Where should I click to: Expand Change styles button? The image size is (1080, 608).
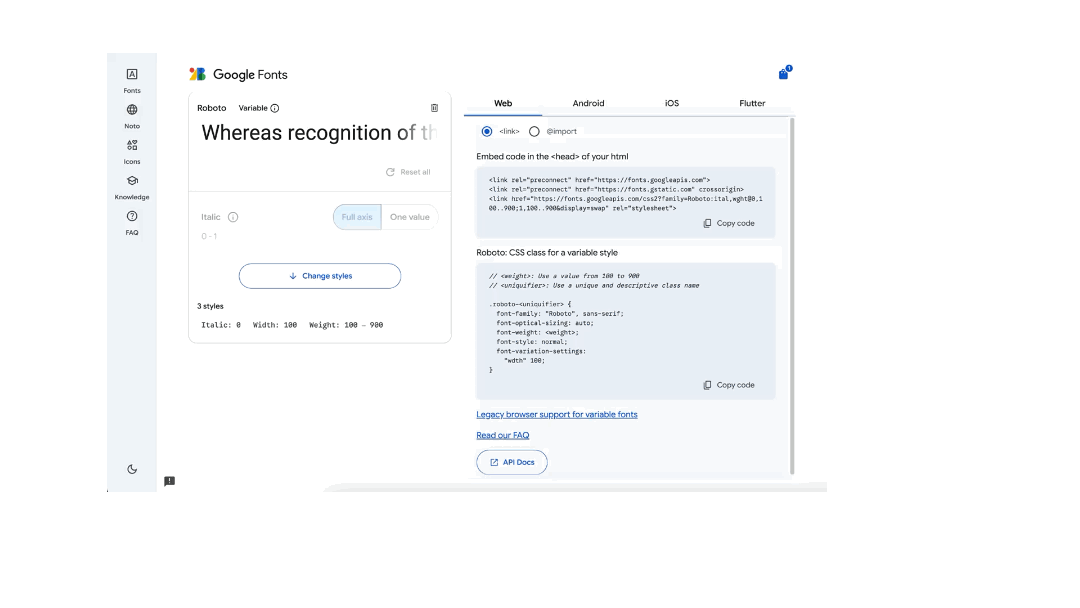tap(320, 276)
